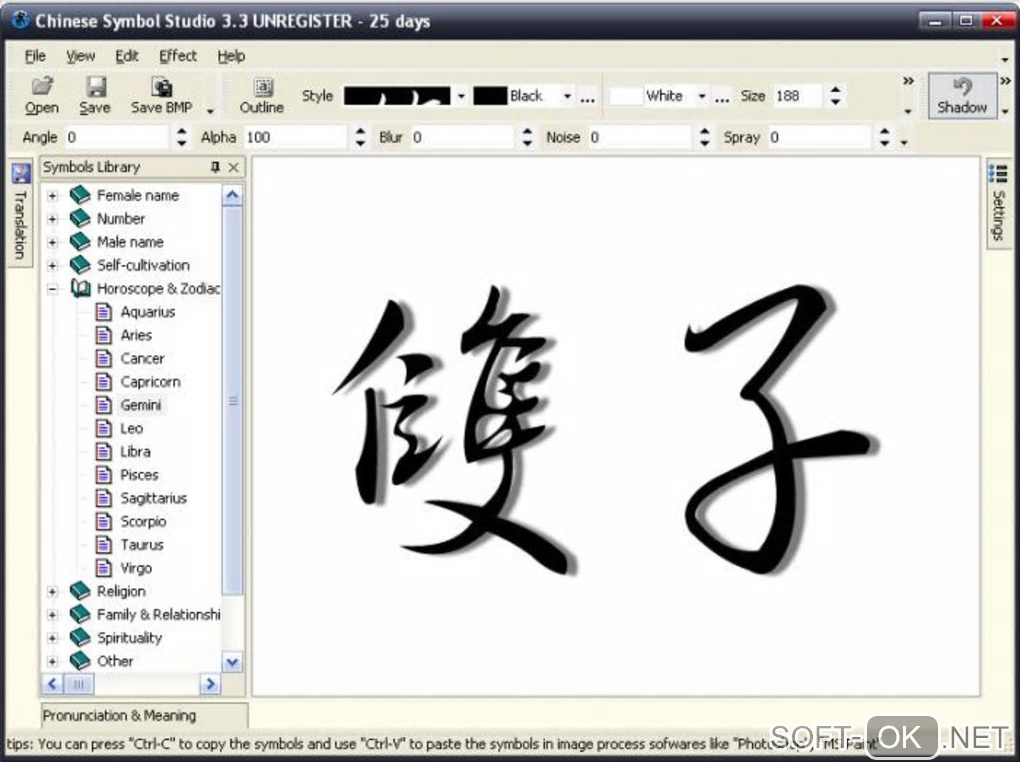Select the Capricorn symbol page icon
Screen dimensions: 1020x762
(103, 382)
